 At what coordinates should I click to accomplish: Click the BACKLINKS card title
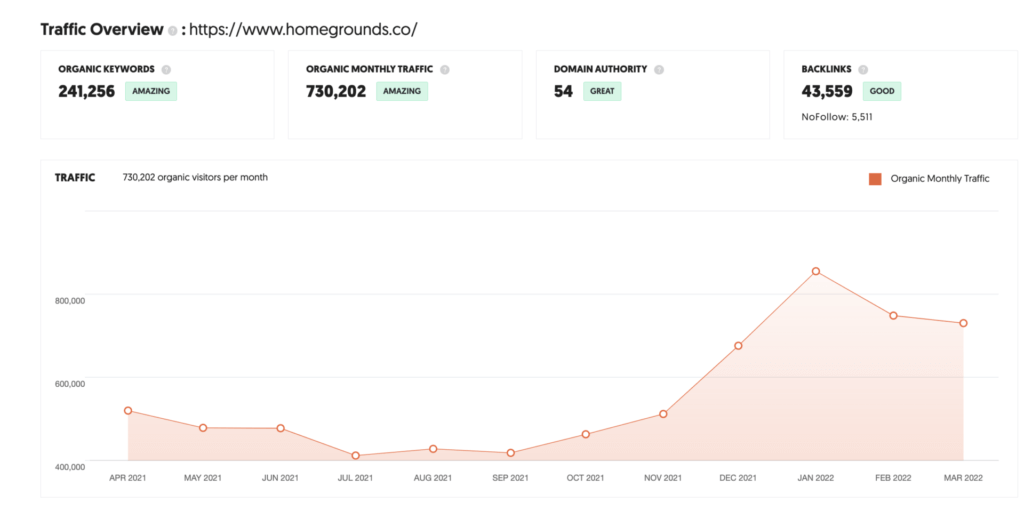(827, 69)
